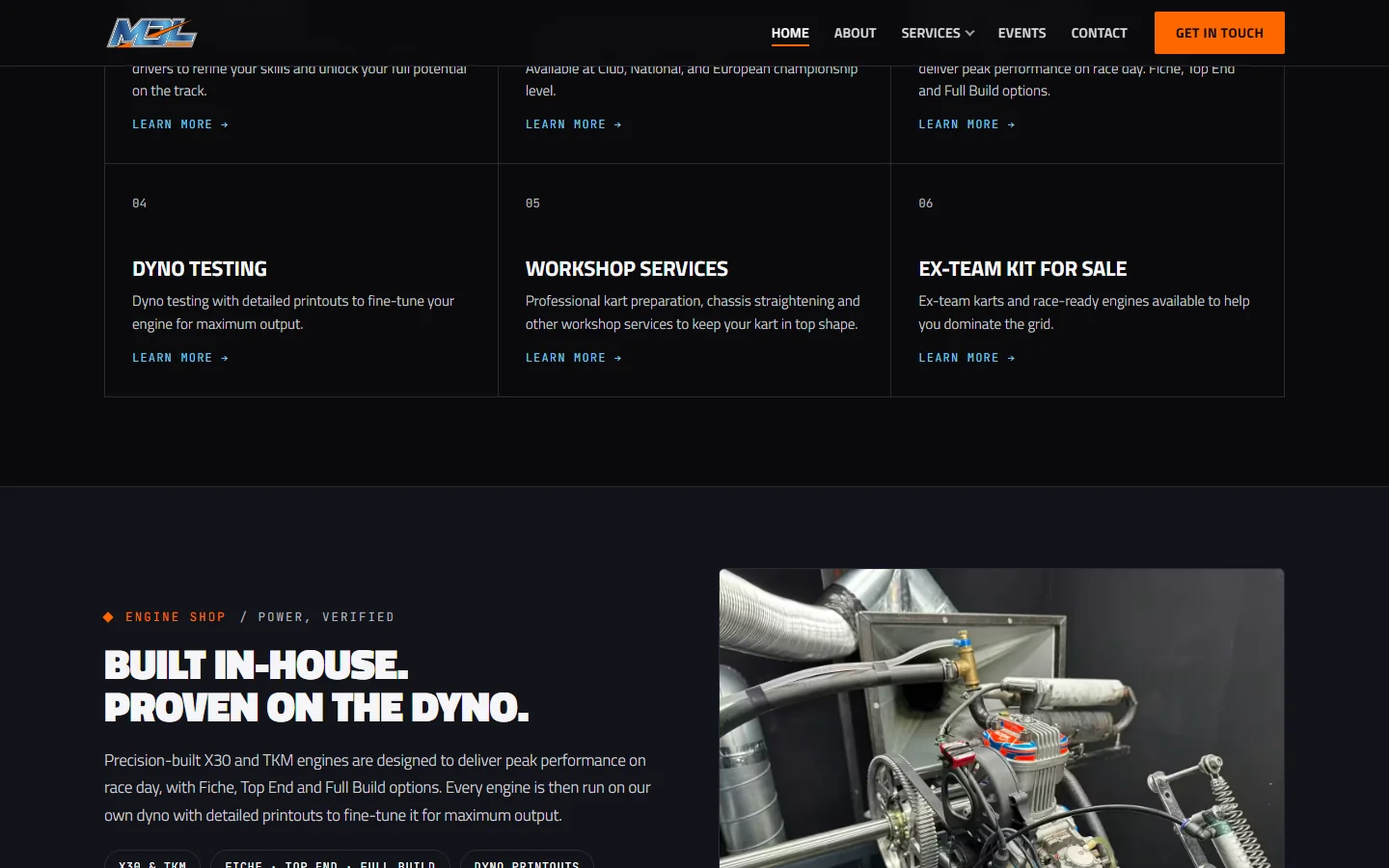Click the MBL logo in the header

pos(151,33)
